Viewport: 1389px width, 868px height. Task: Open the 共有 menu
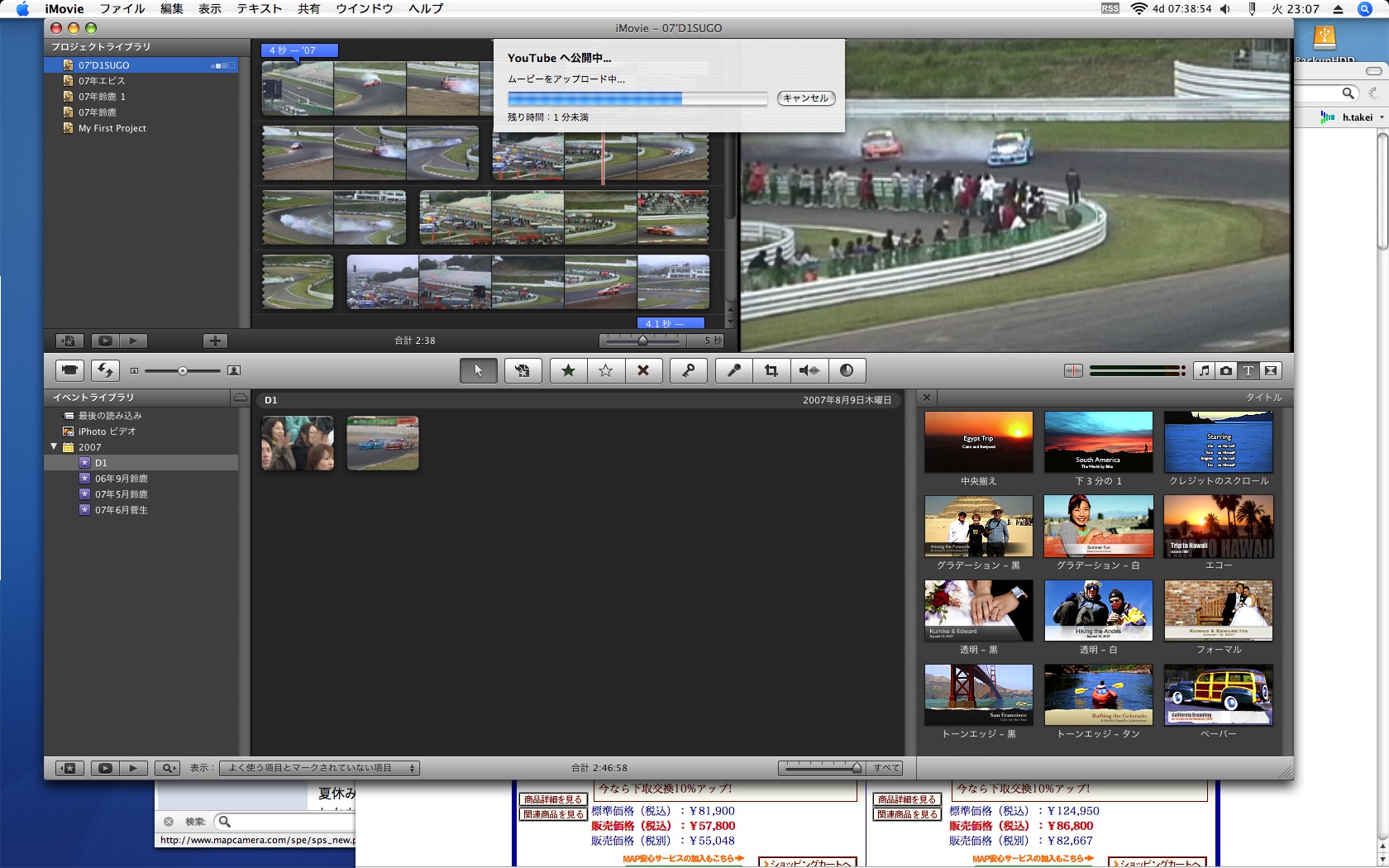309,9
